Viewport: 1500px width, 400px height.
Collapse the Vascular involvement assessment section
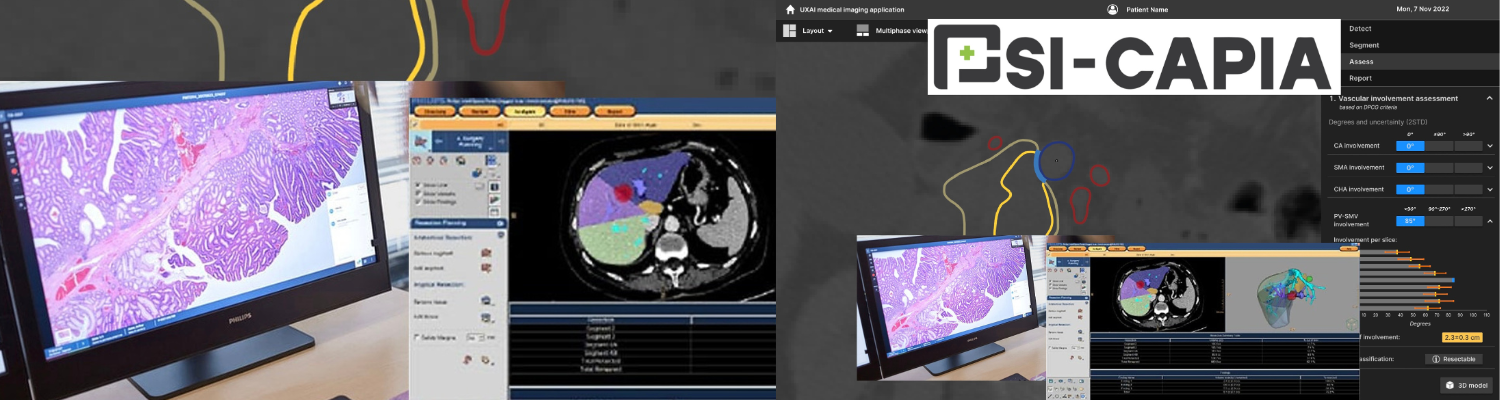coord(1489,98)
